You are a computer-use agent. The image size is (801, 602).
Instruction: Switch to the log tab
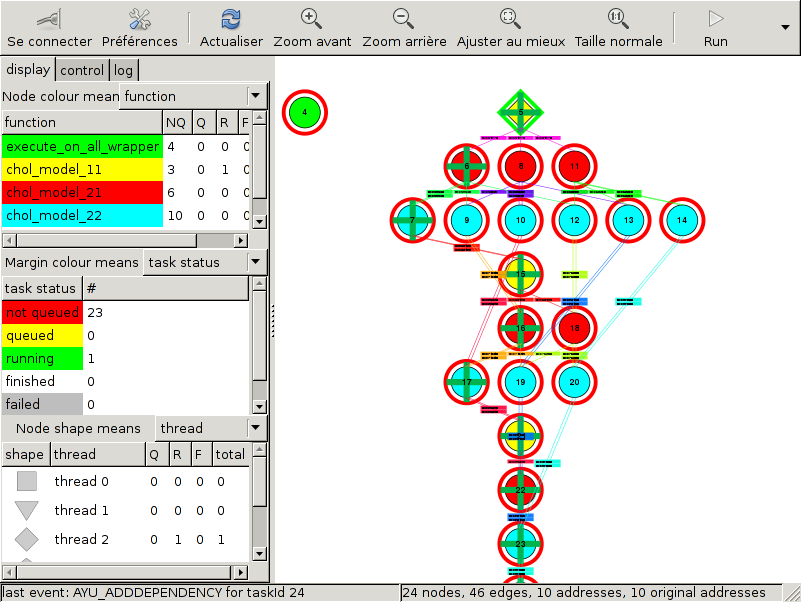[x=123, y=70]
